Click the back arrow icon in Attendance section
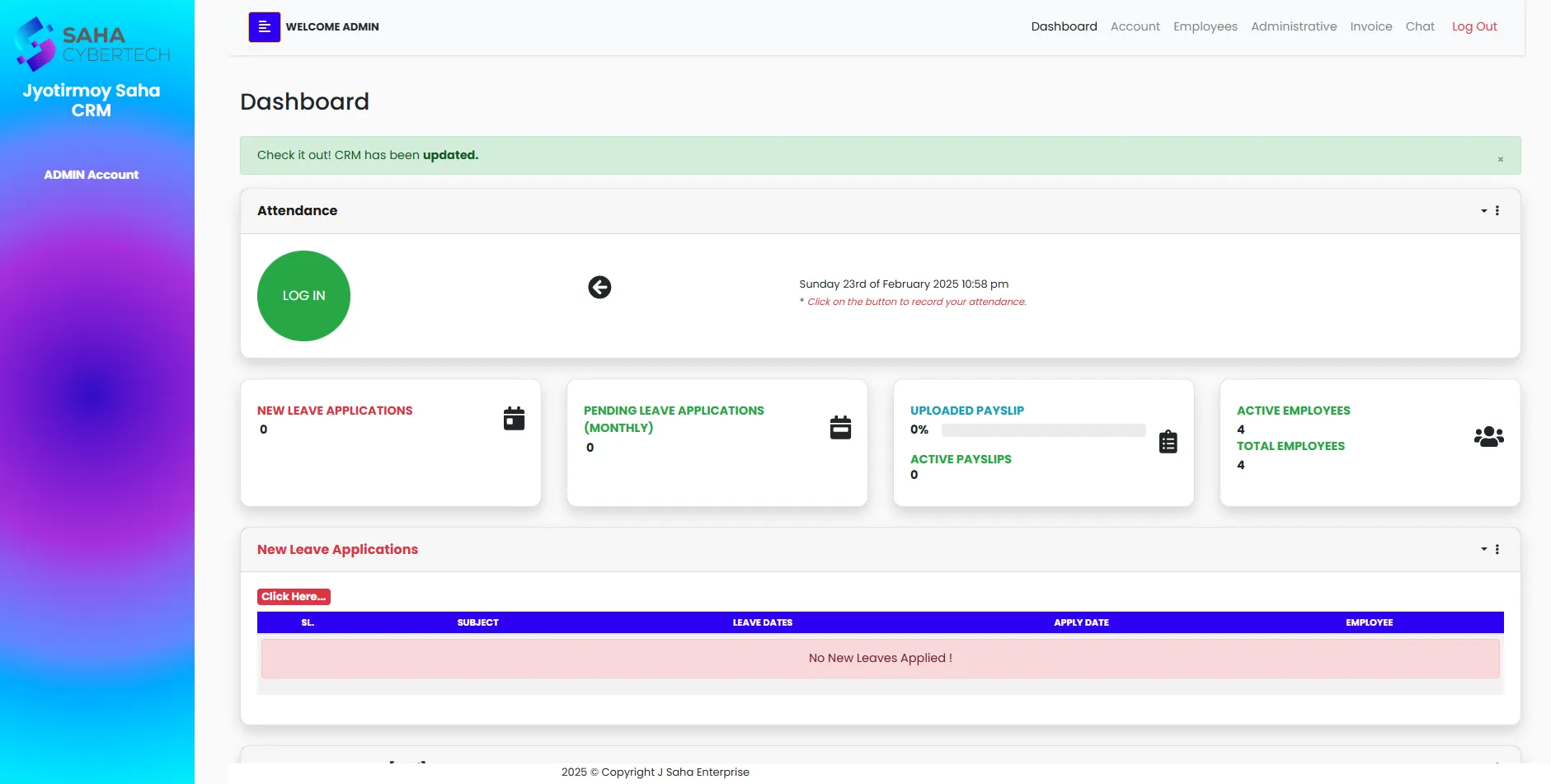The width and height of the screenshot is (1551, 784). click(599, 287)
